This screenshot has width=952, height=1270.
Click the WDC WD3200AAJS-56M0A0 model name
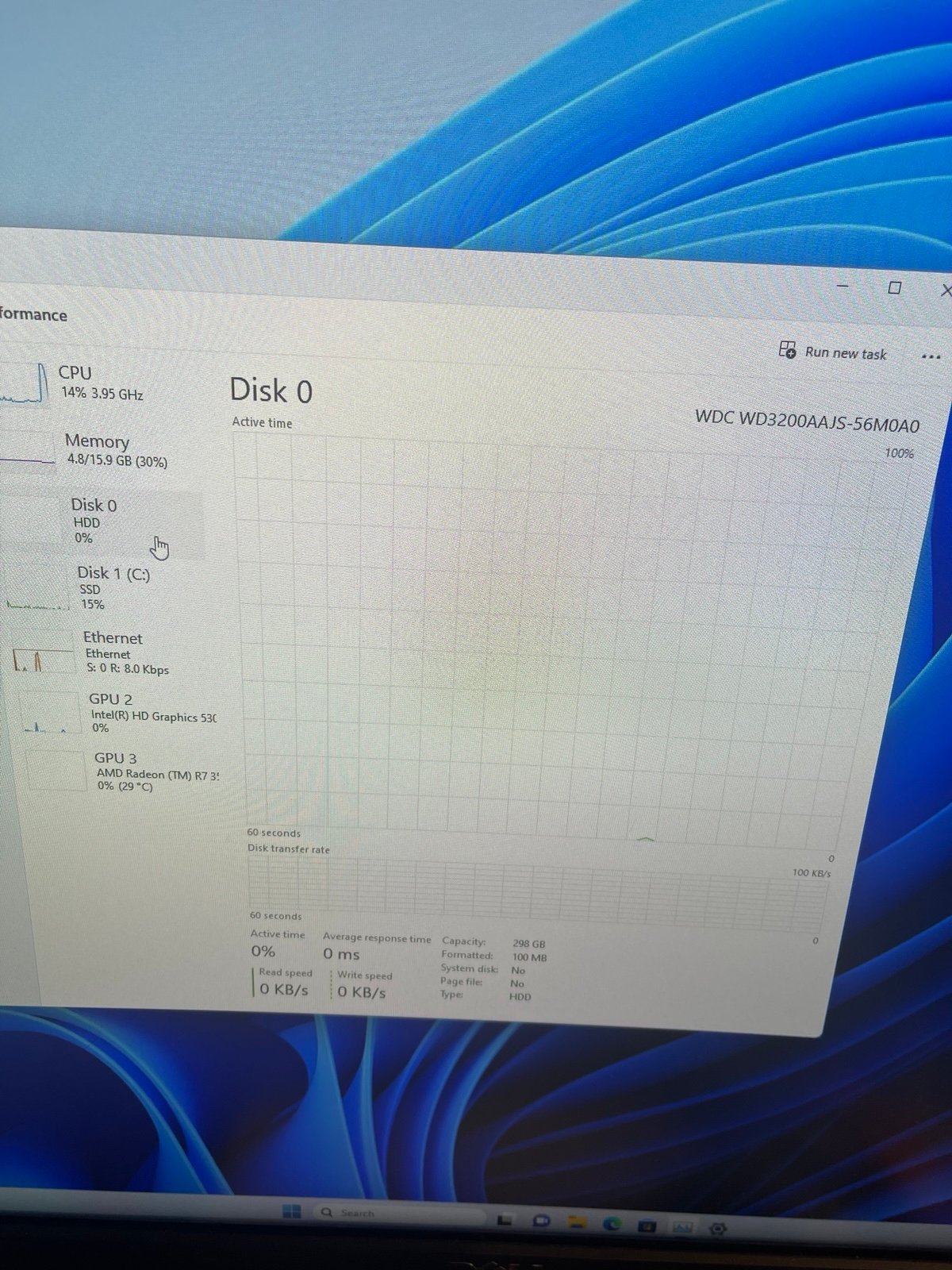point(807,421)
